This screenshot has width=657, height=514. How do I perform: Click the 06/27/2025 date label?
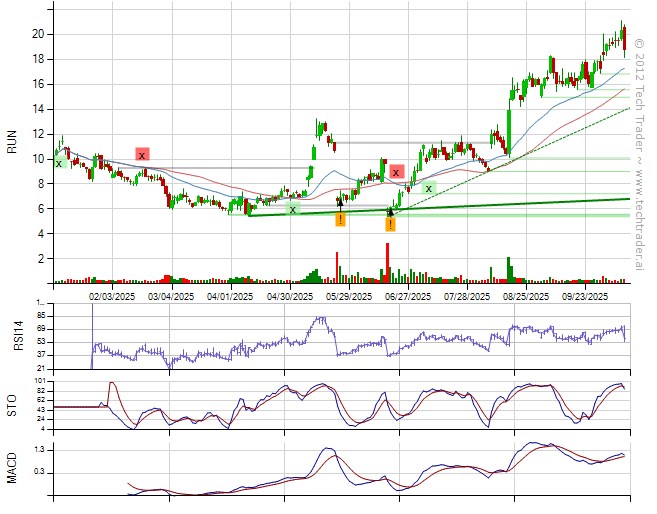pos(407,296)
